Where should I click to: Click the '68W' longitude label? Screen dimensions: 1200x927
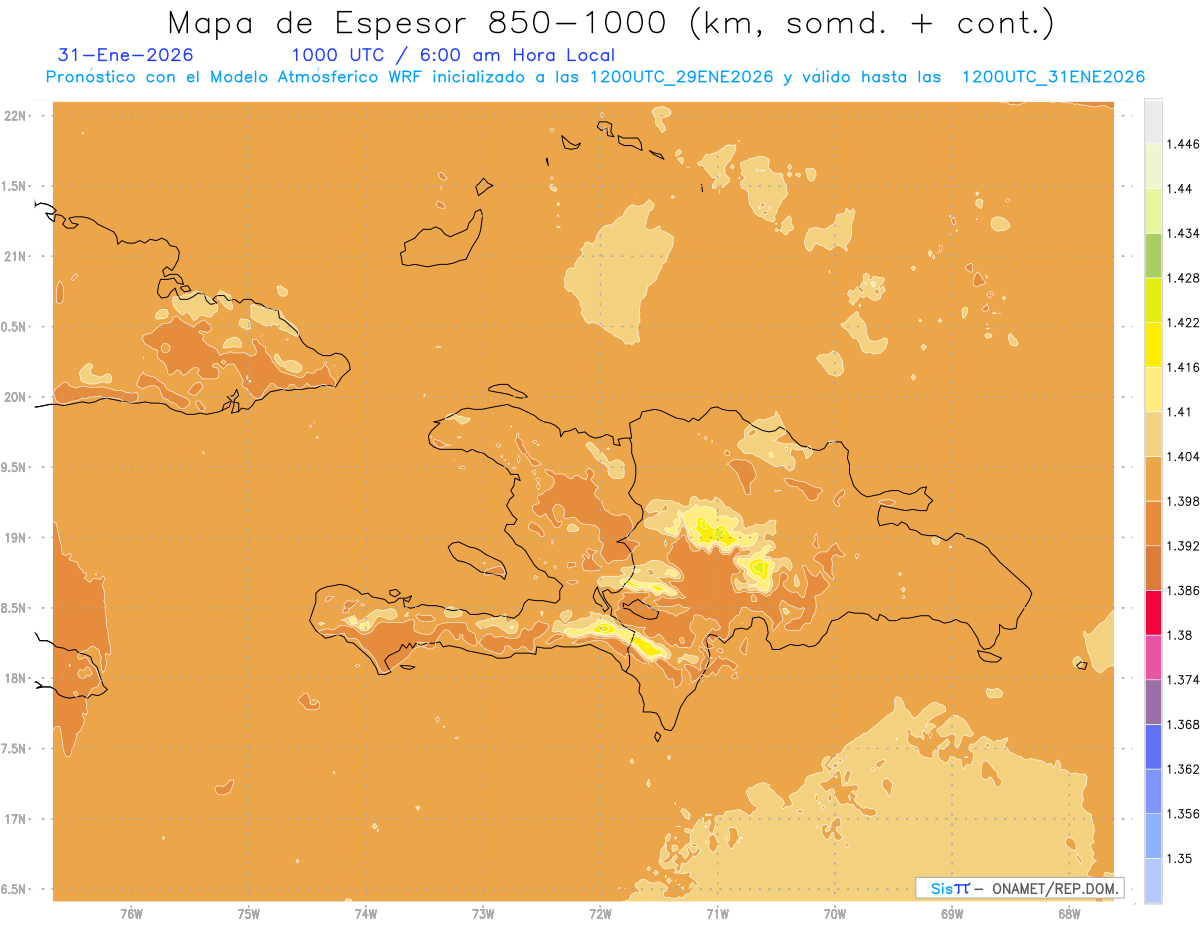click(x=1069, y=913)
